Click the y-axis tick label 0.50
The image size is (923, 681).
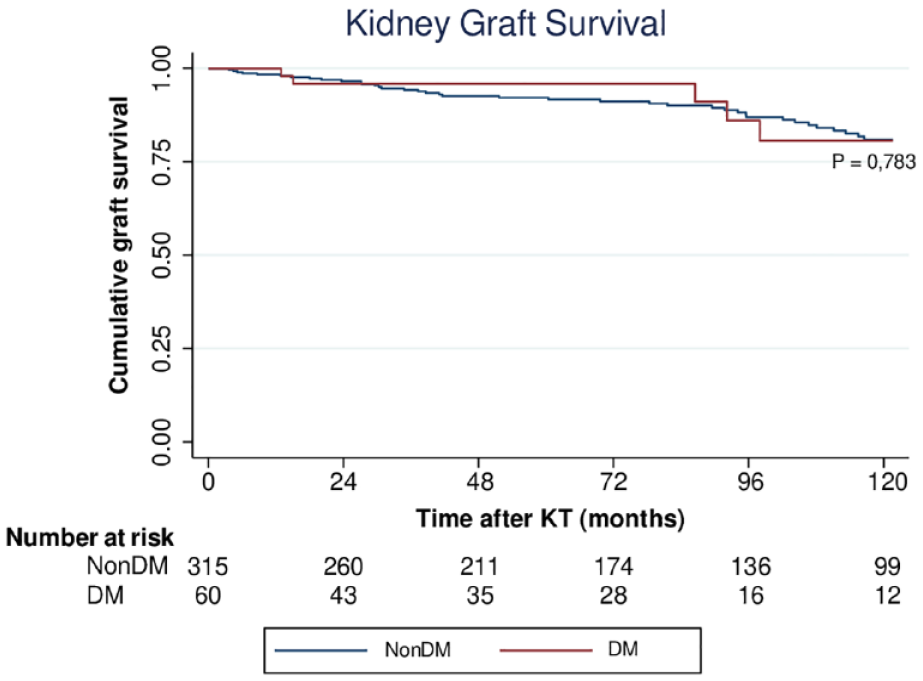click(163, 254)
